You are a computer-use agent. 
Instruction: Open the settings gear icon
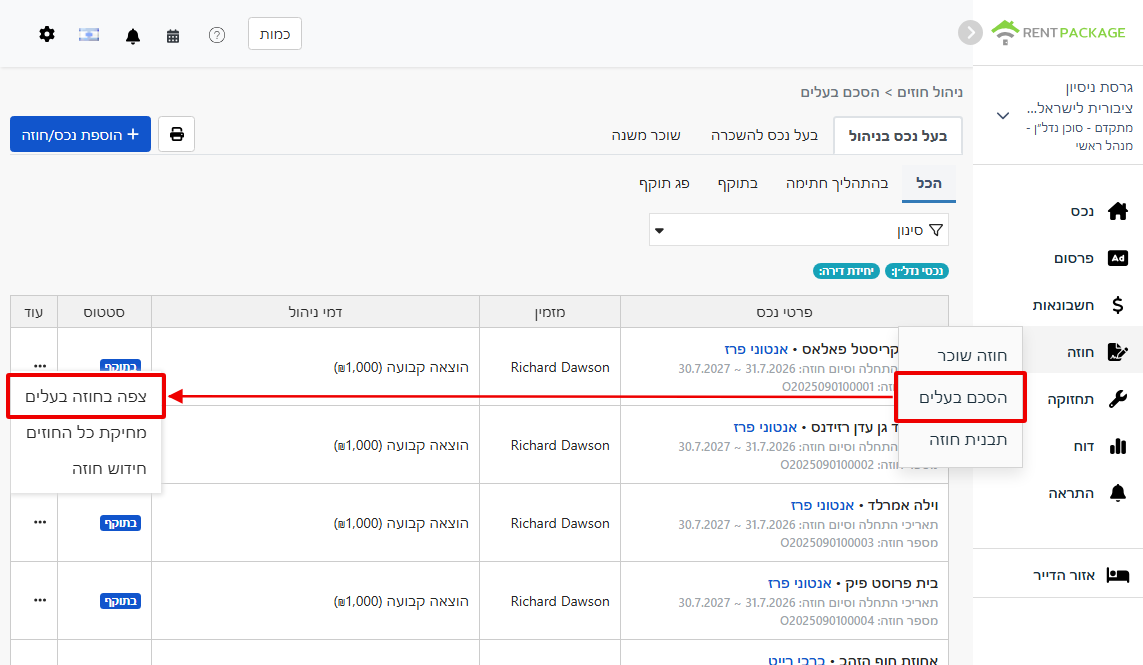coord(47,34)
